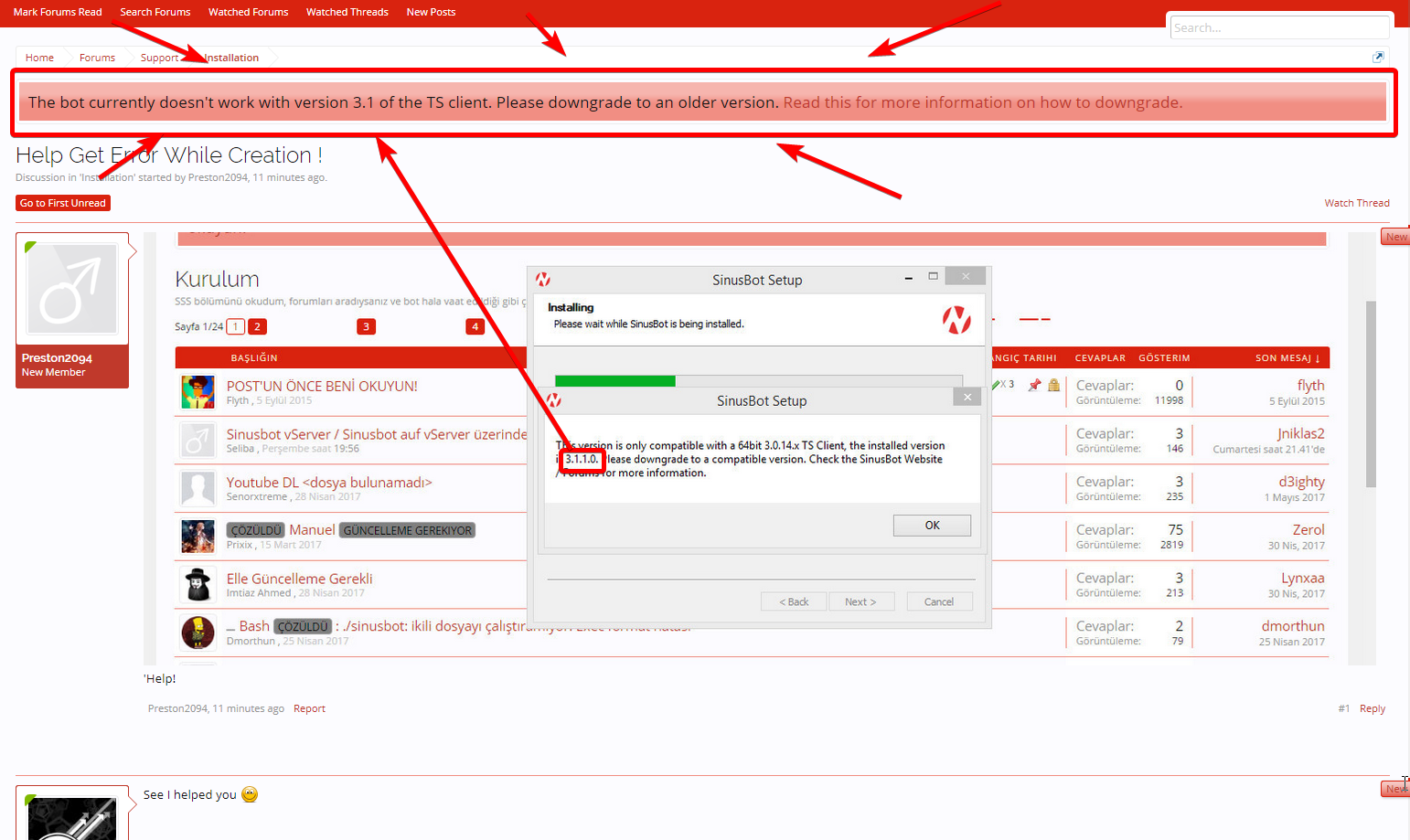The image size is (1410, 840).
Task: Select page 4 in Kurulum pagination
Action: 475,326
